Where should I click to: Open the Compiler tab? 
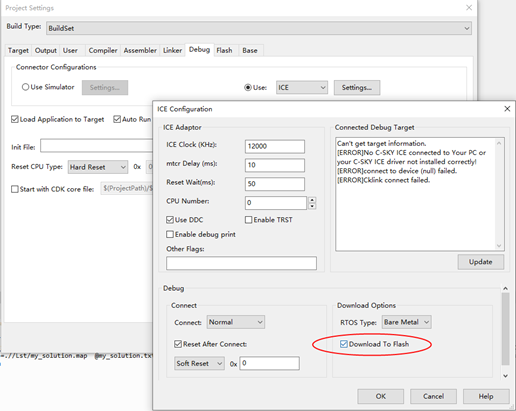click(x=103, y=51)
